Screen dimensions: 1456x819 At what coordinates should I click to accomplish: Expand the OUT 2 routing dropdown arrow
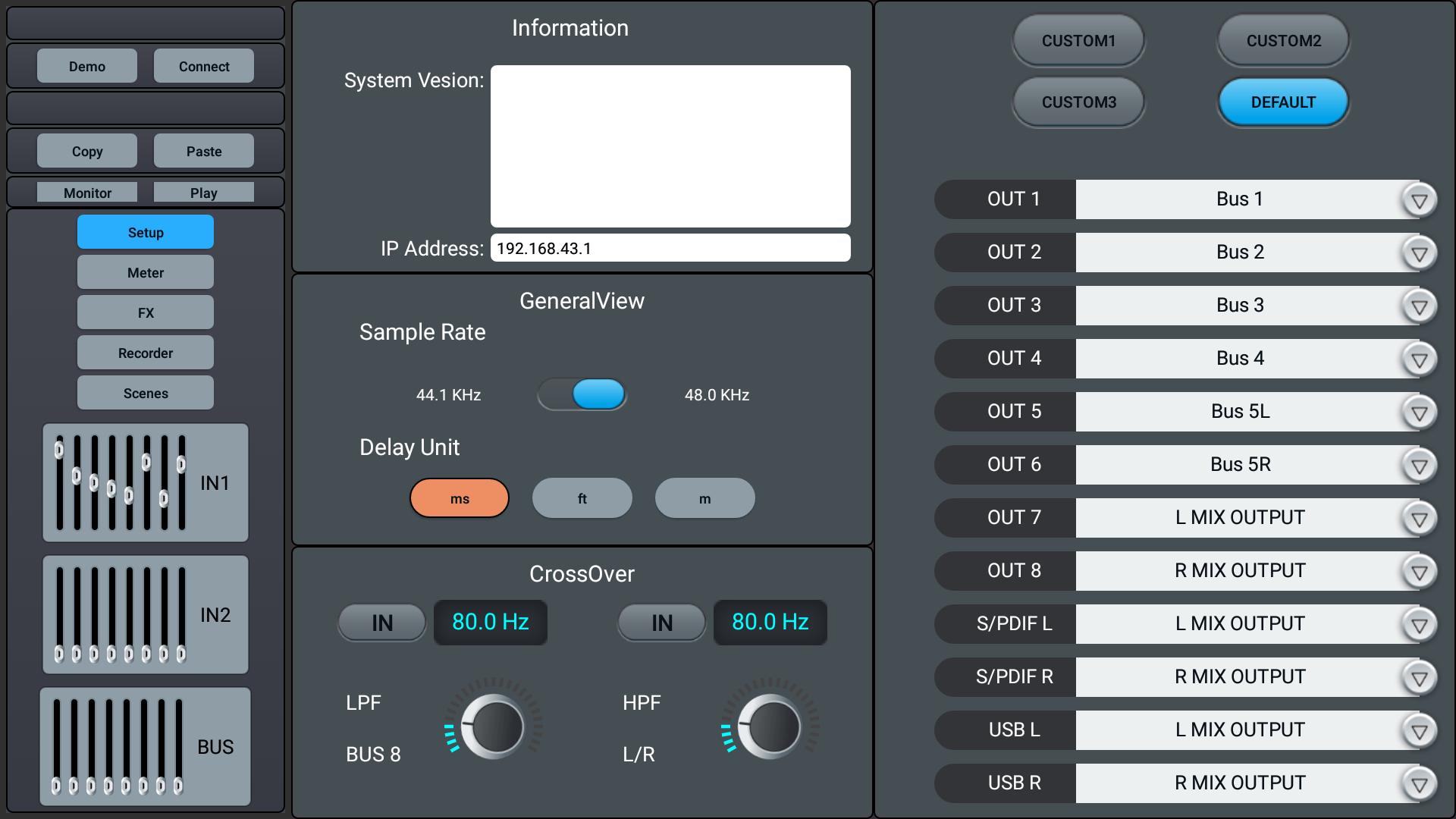1419,253
